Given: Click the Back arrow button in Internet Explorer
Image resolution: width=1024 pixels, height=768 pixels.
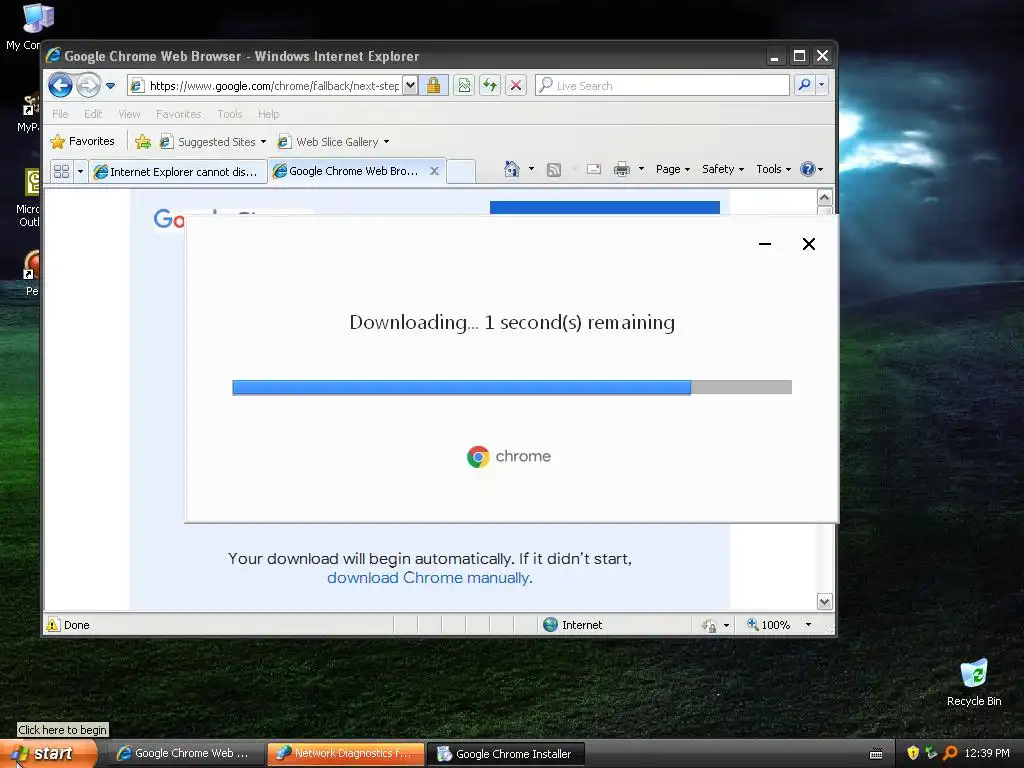Looking at the screenshot, I should 60,86.
